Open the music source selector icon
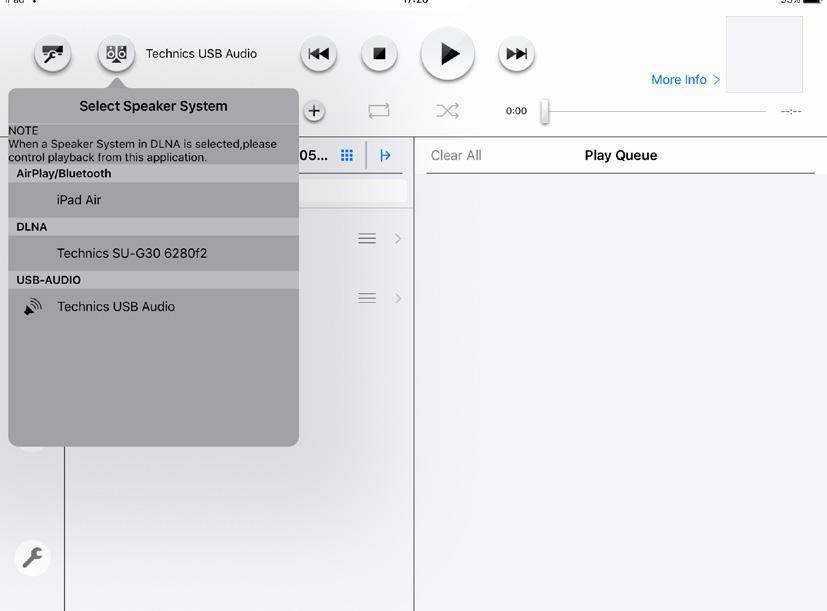 (x=52, y=54)
